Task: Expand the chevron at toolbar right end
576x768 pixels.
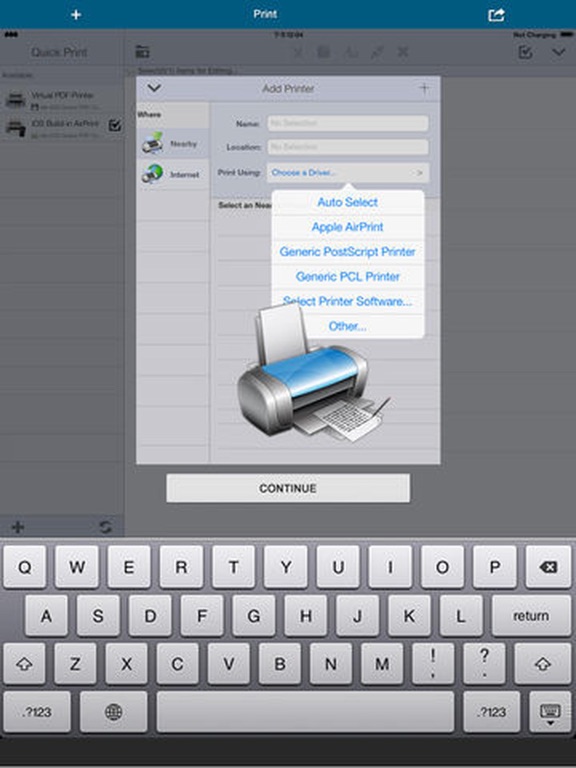Action: 559,52
